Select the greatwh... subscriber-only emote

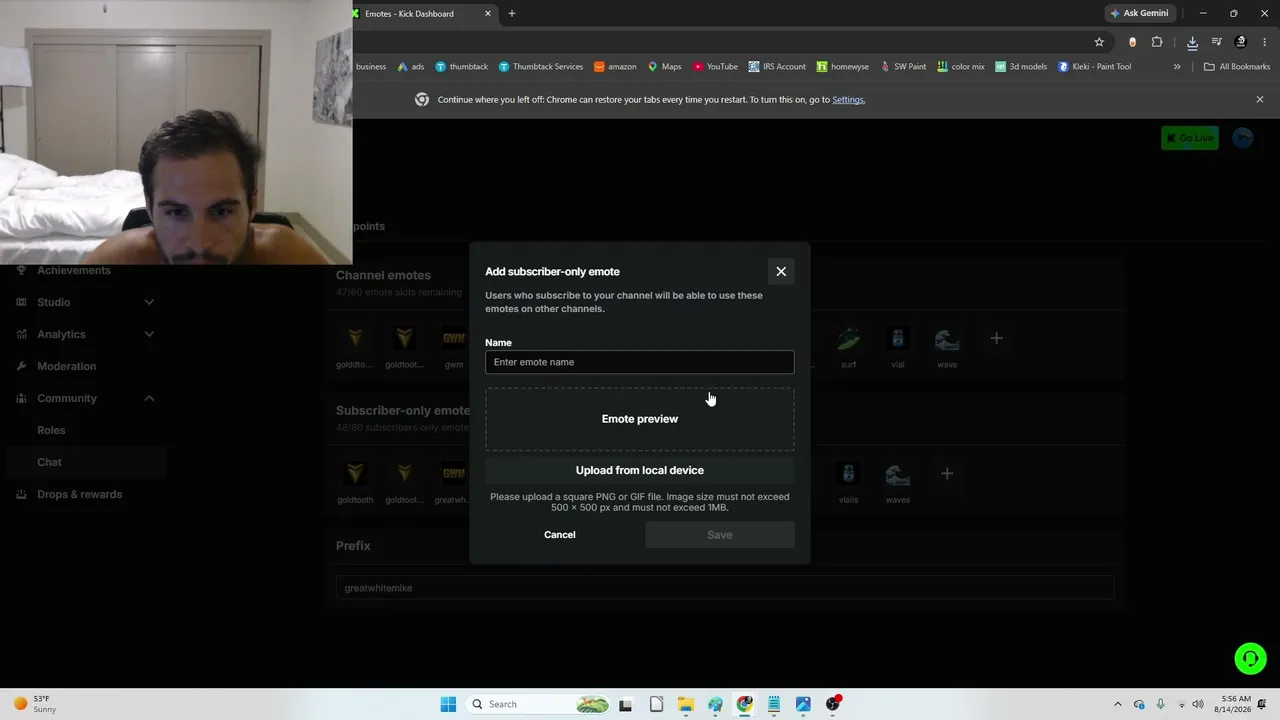(453, 481)
